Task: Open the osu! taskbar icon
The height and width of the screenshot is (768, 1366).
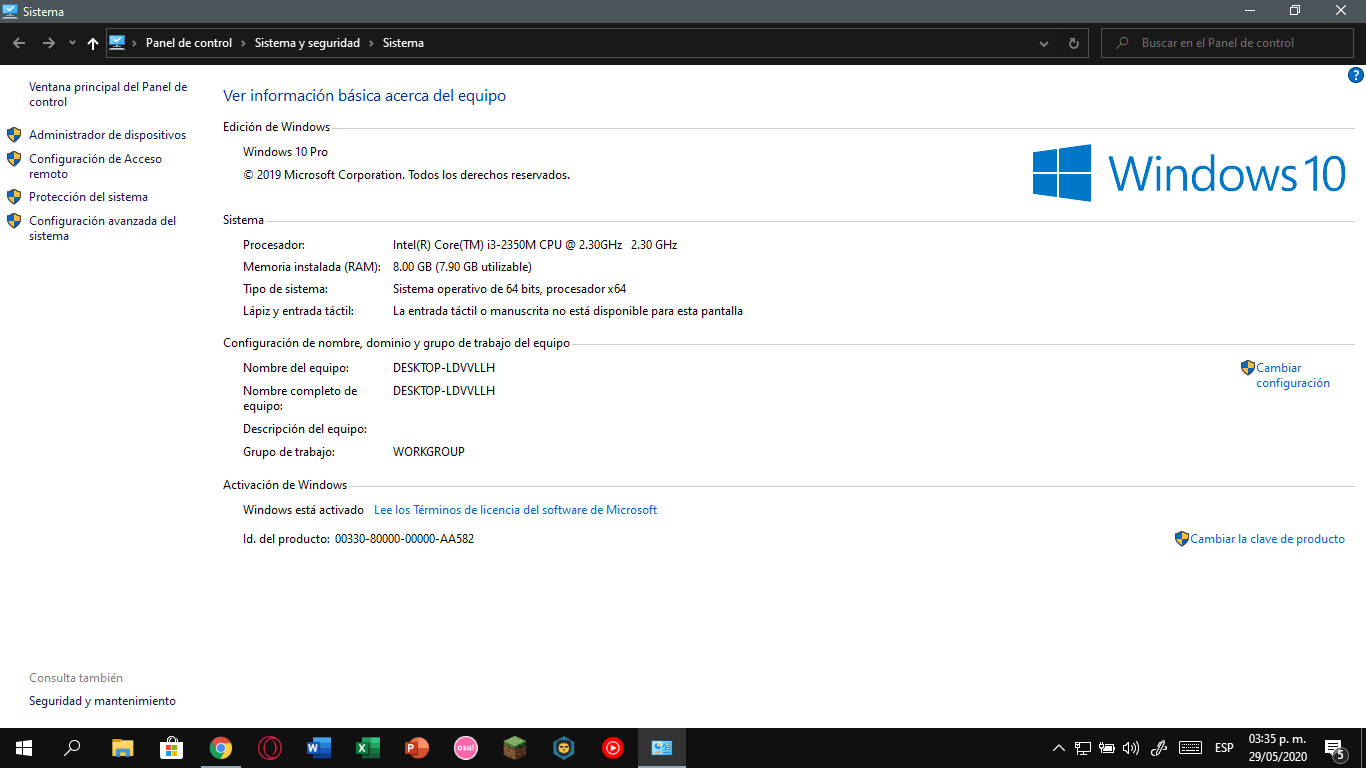Action: point(466,747)
